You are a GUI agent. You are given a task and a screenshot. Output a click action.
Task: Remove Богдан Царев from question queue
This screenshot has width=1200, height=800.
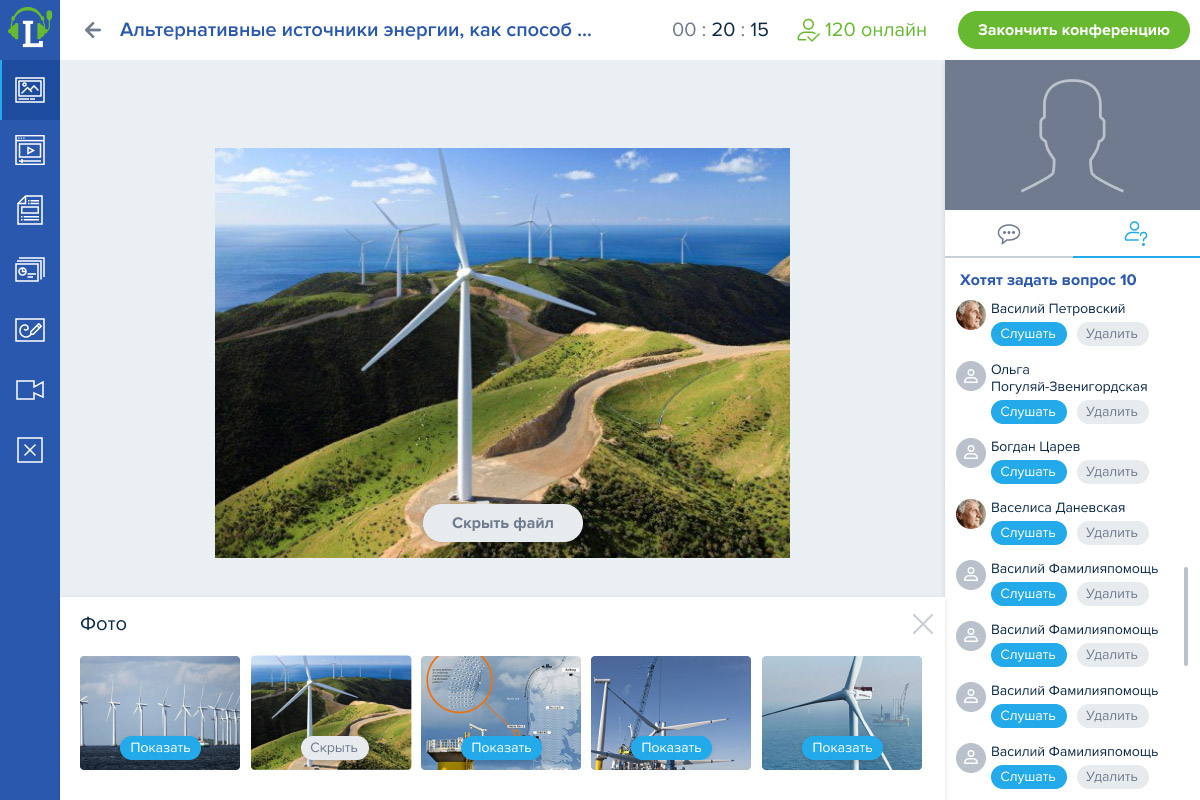1112,472
